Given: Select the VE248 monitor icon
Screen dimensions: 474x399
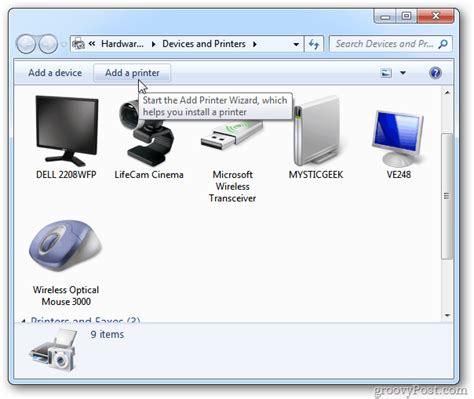Looking at the screenshot, I should [398, 138].
